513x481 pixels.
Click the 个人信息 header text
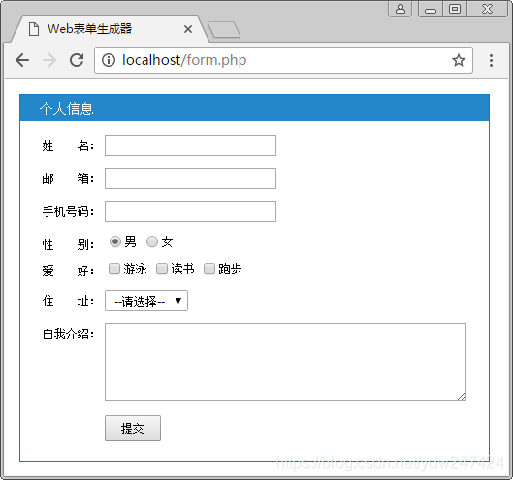[x=67, y=109]
